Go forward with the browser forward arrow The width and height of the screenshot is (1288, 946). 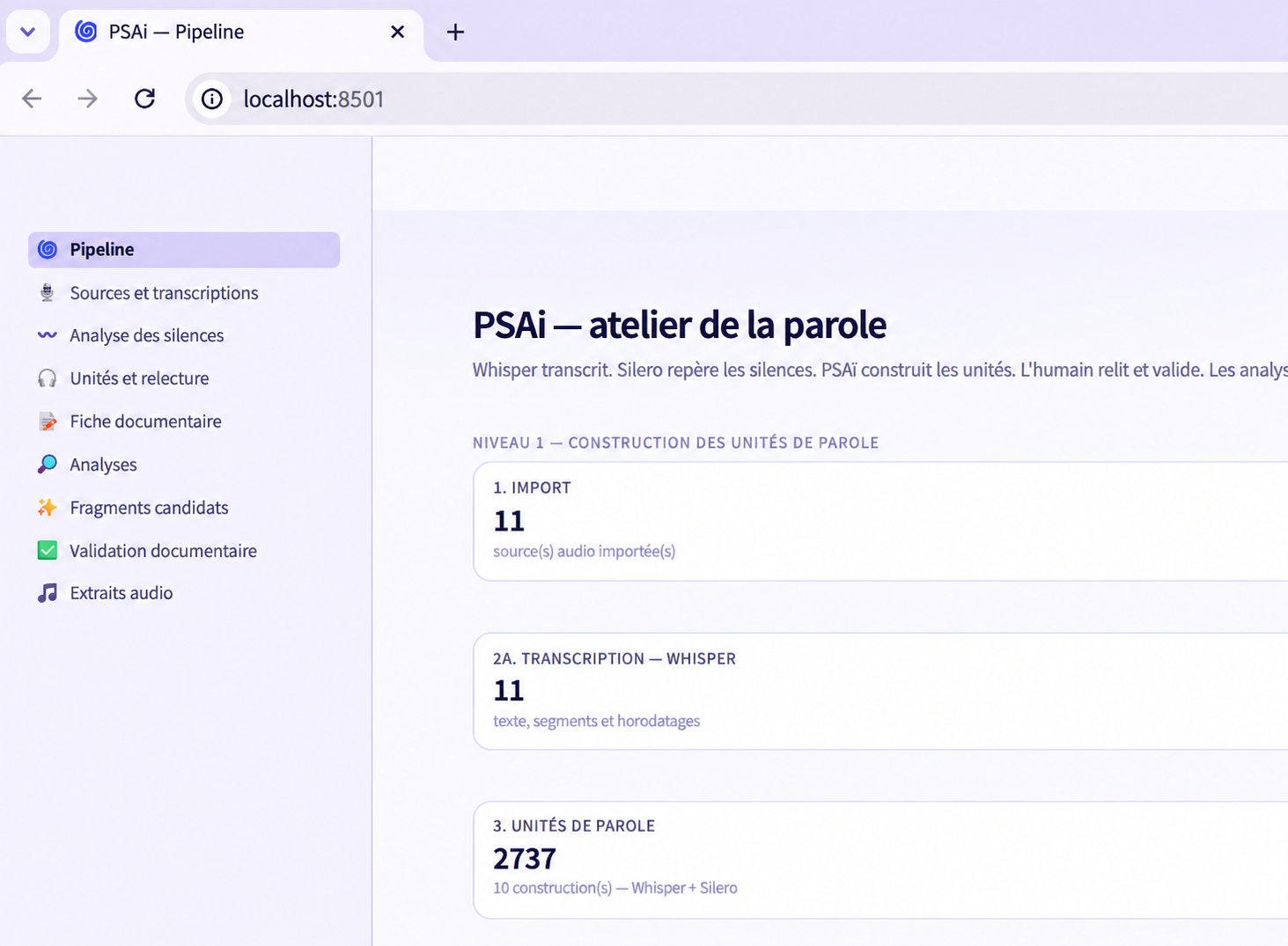click(x=87, y=99)
